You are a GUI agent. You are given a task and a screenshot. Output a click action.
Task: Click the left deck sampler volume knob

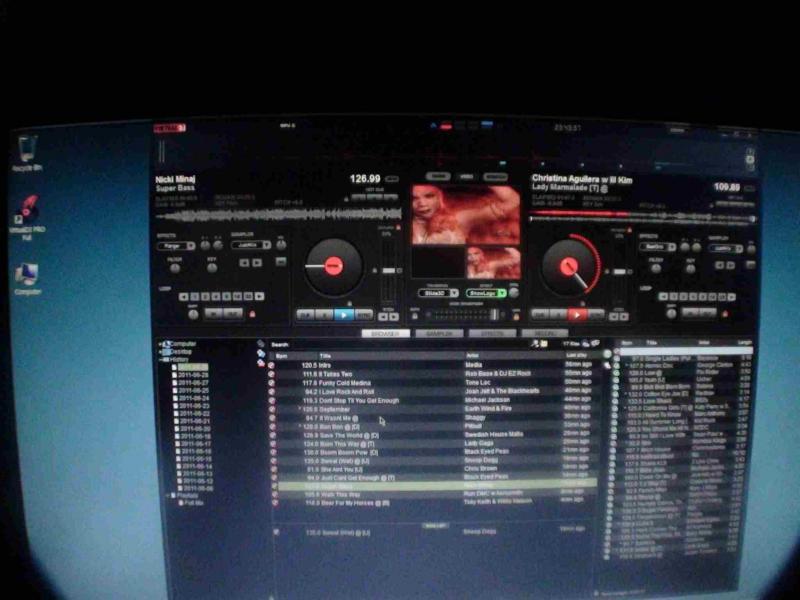pyautogui.click(x=281, y=245)
